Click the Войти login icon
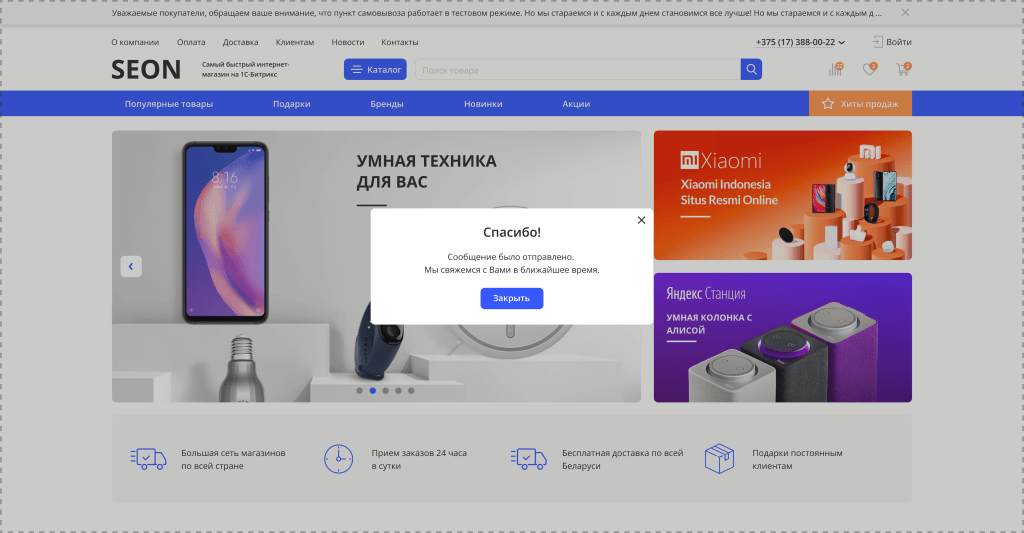The width and height of the screenshot is (1024, 533). 878,42
